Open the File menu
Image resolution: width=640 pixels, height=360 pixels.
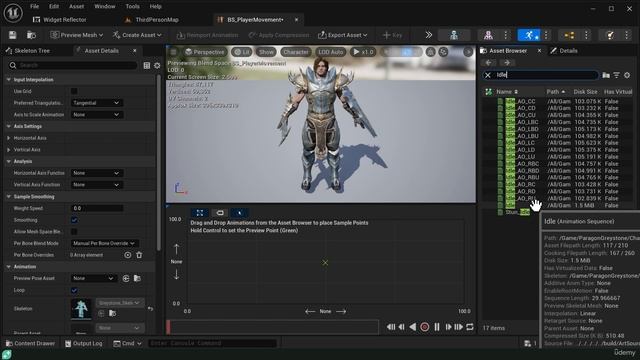pyautogui.click(x=35, y=7)
